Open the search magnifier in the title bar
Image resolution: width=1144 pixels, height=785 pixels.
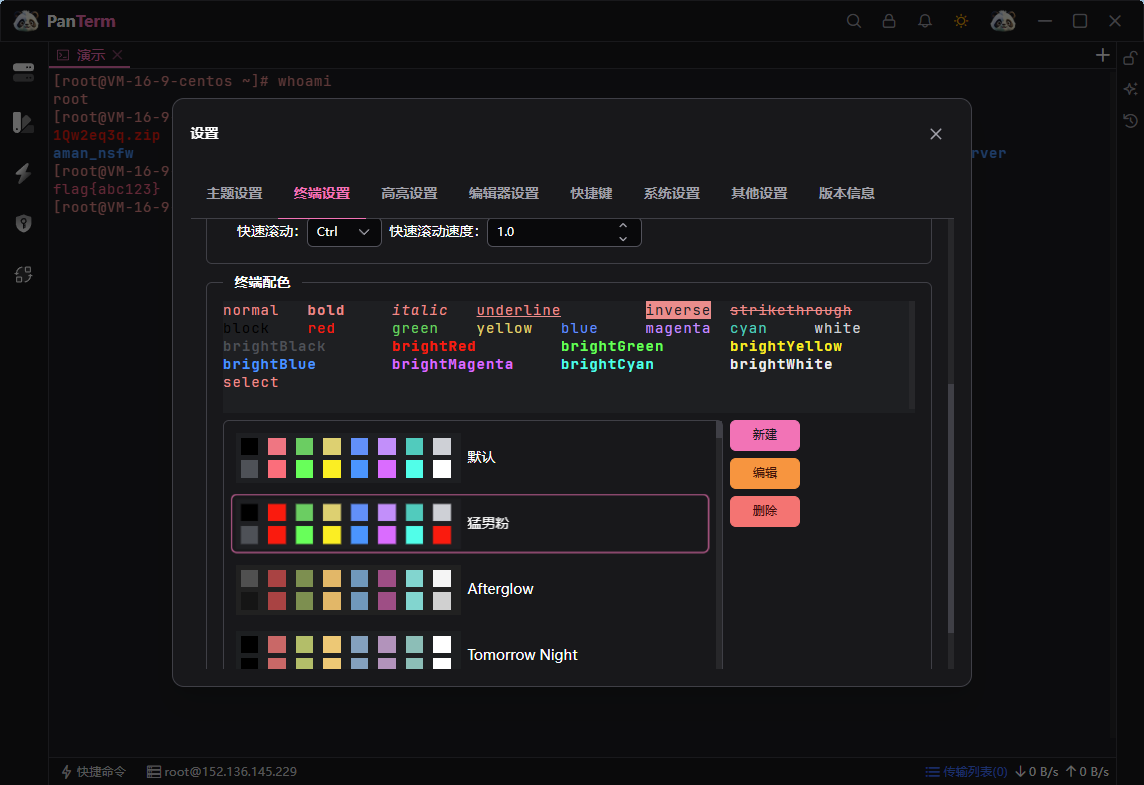click(x=853, y=20)
